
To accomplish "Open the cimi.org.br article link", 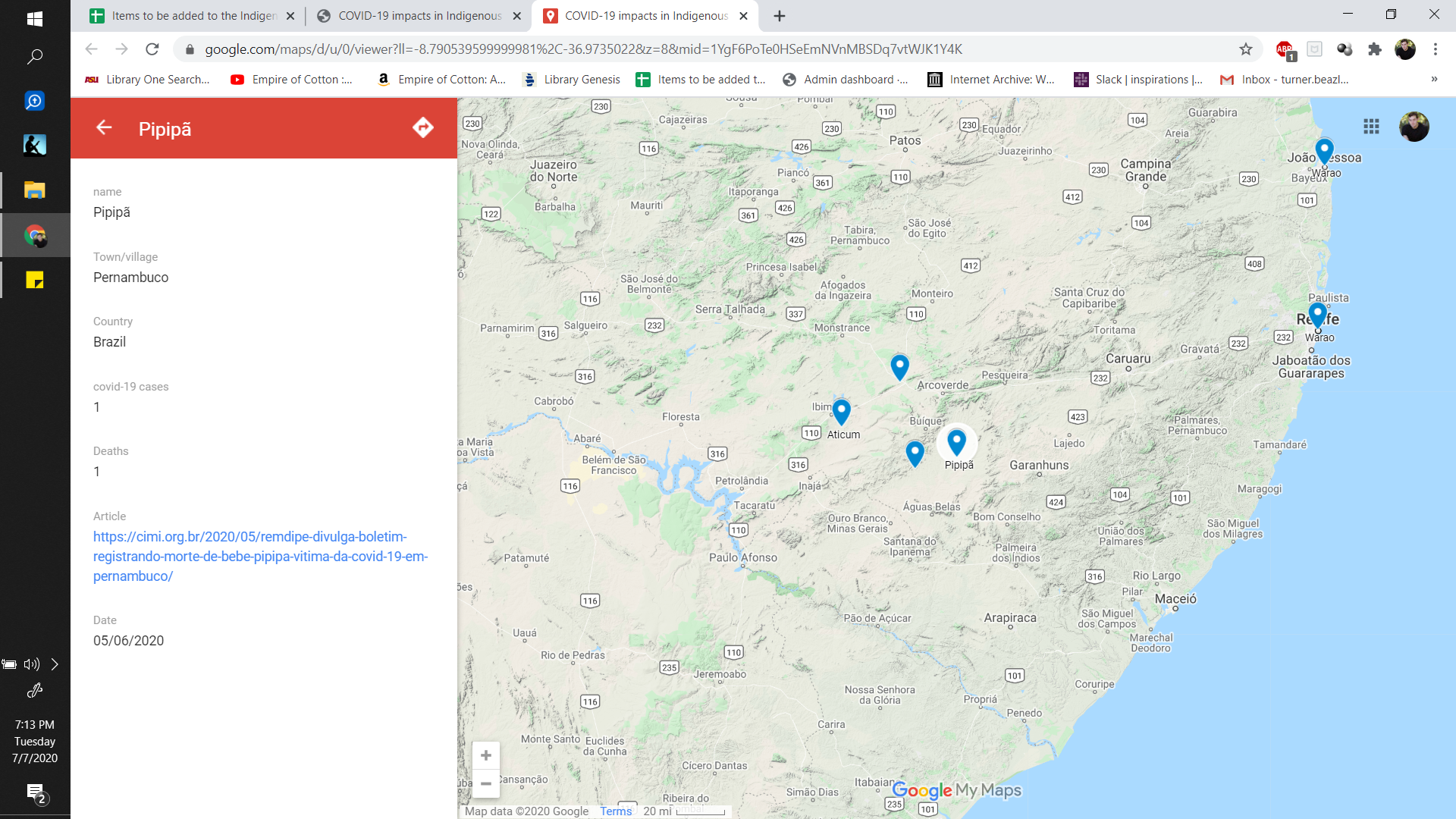I will [260, 556].
